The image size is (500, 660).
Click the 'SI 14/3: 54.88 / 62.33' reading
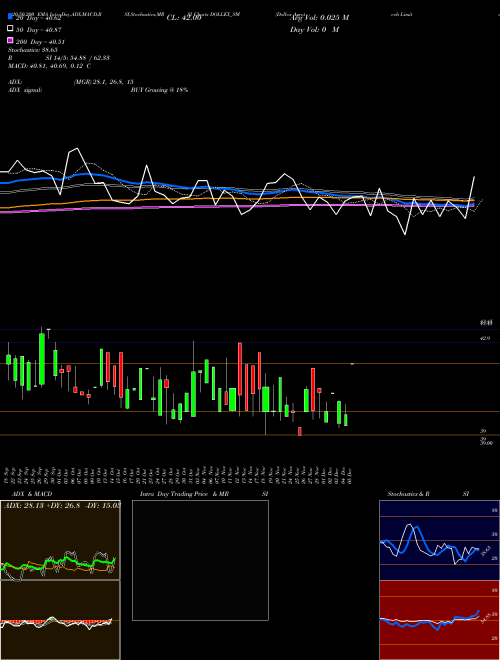[x=77, y=58]
